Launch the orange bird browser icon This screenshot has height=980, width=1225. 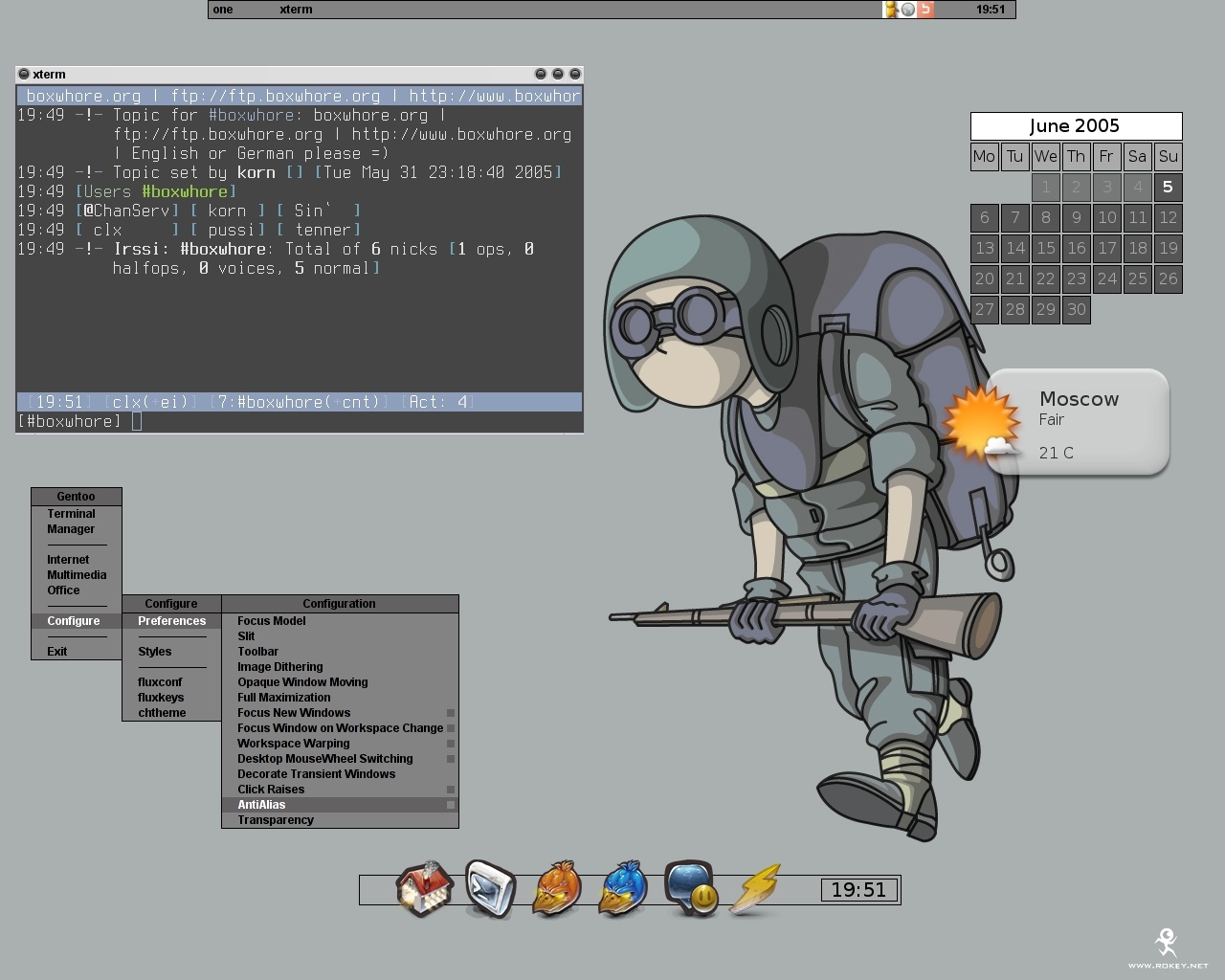(x=557, y=889)
